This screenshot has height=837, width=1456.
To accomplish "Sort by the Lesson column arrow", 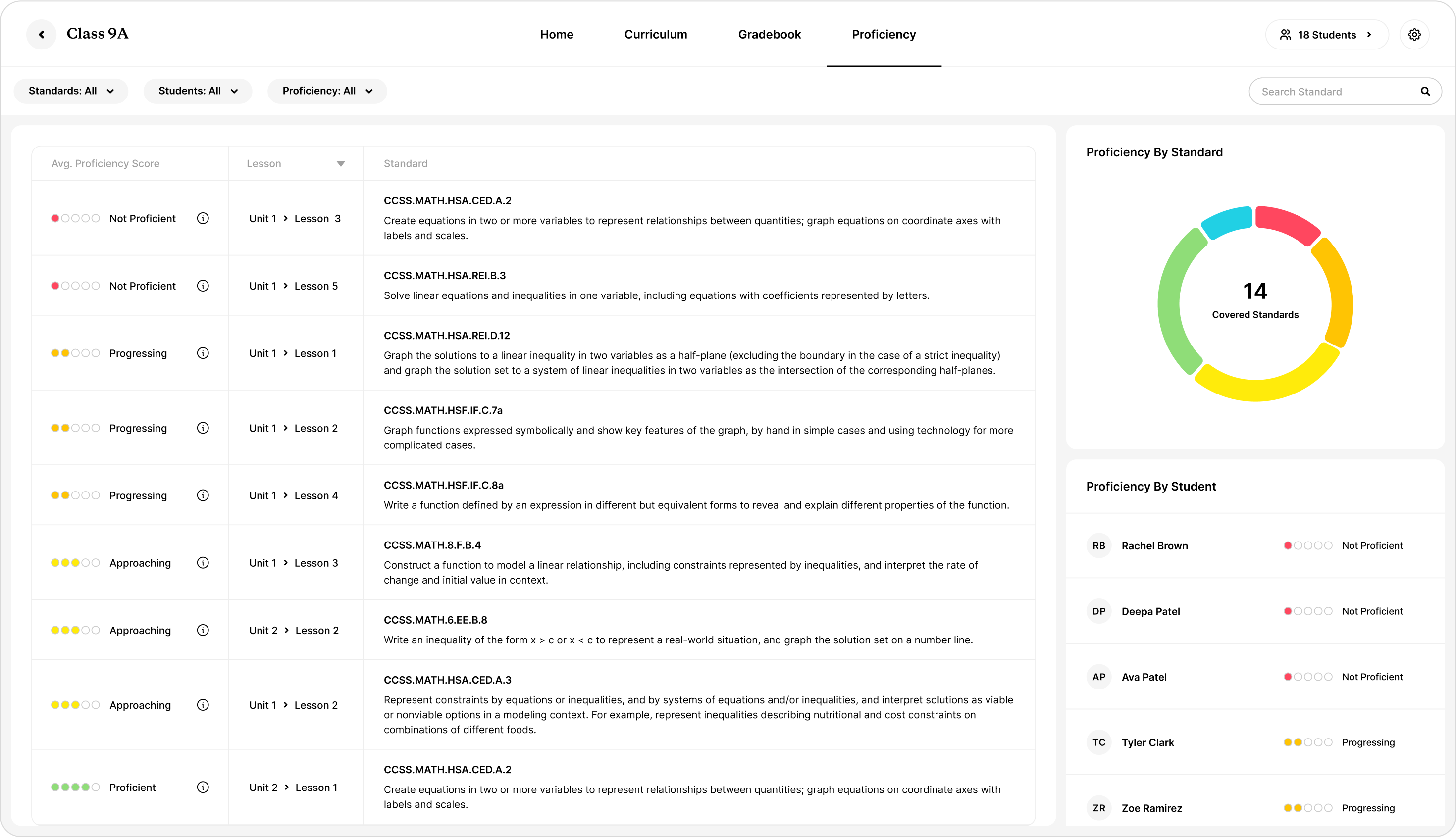I will click(340, 164).
